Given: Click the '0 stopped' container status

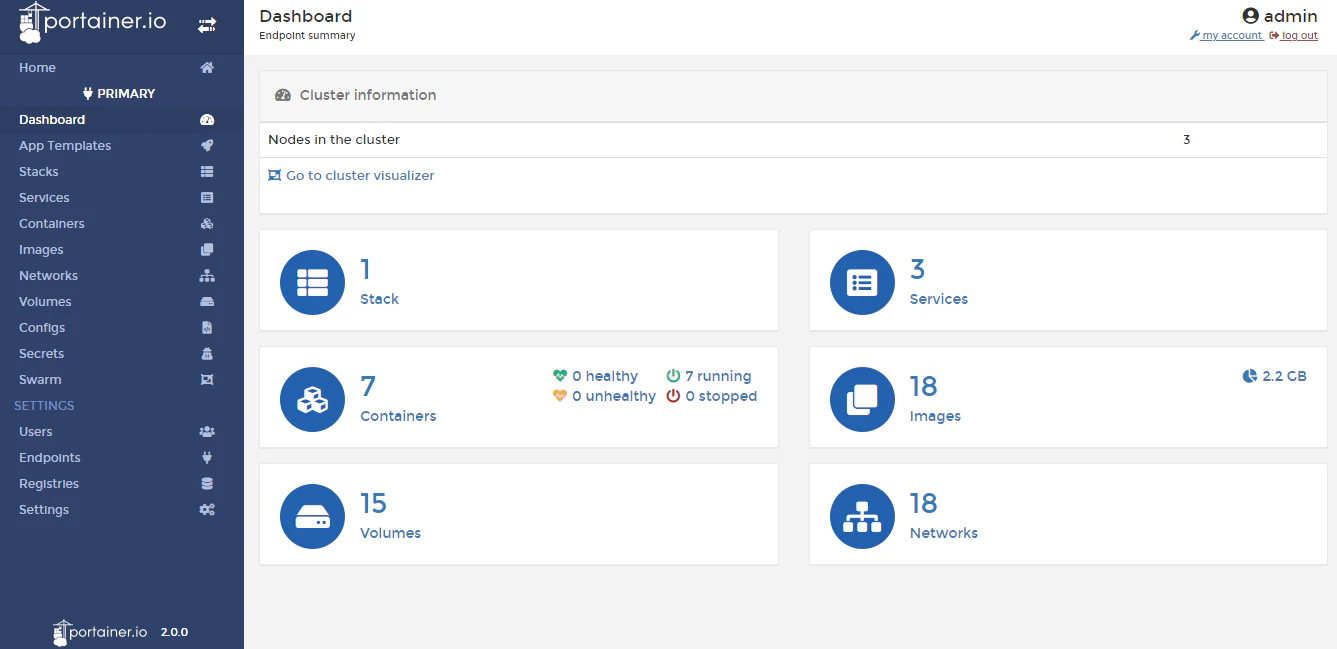Looking at the screenshot, I should click(711, 396).
